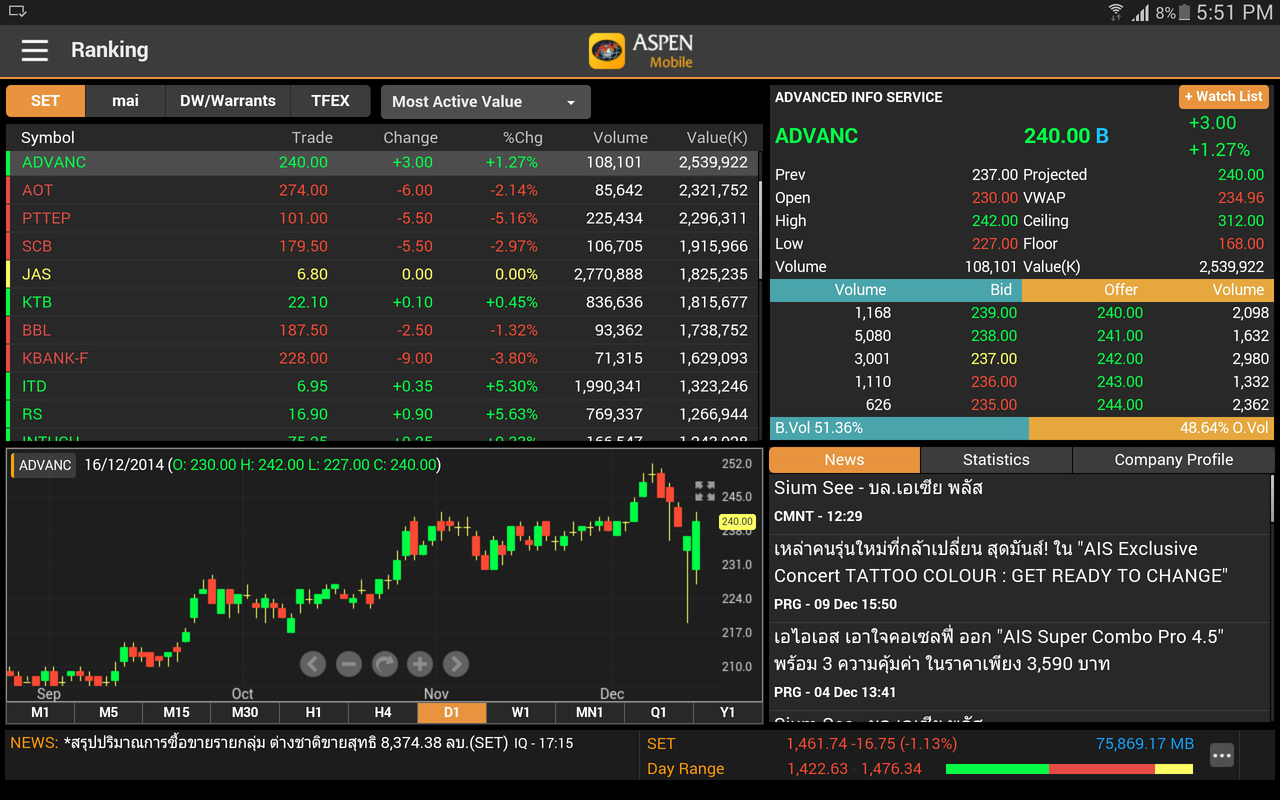Pan chart left with back arrow
This screenshot has height=800, width=1280.
click(x=313, y=663)
